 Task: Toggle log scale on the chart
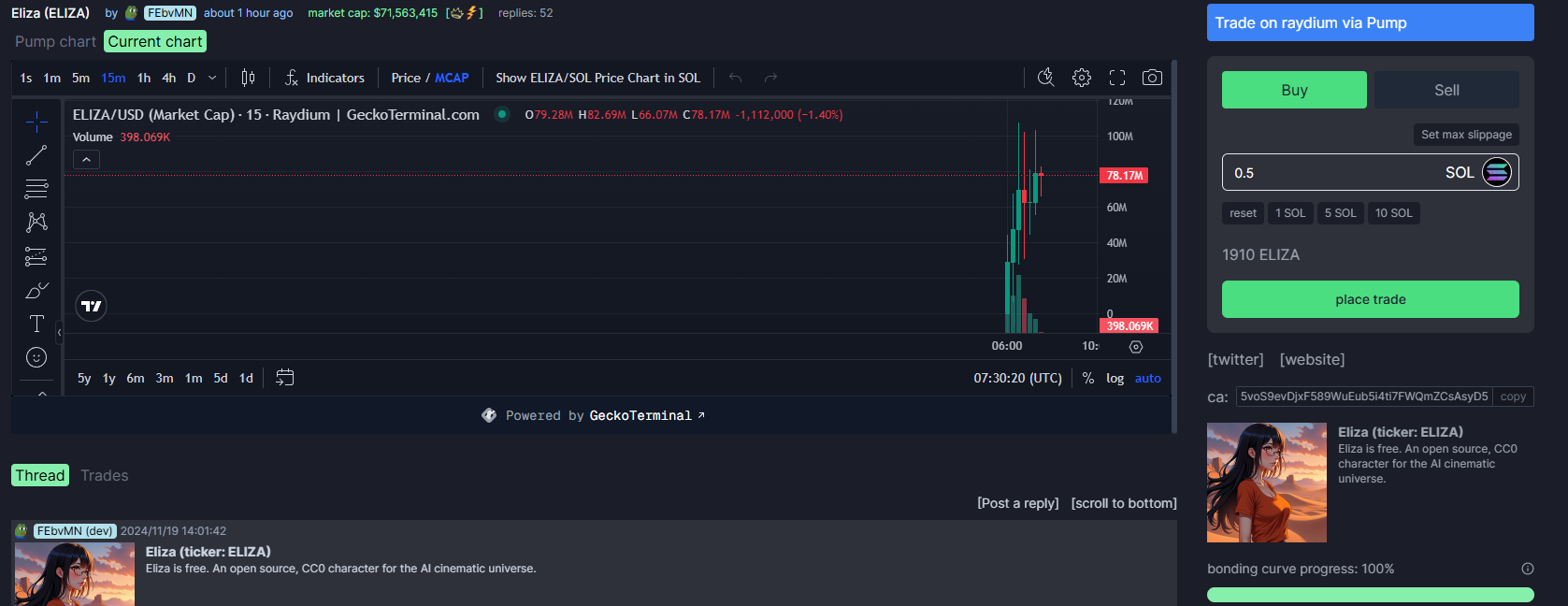coord(1115,378)
